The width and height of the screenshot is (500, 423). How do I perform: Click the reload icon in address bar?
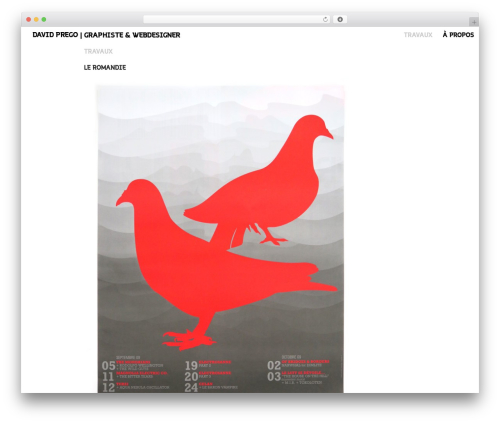pyautogui.click(x=325, y=20)
